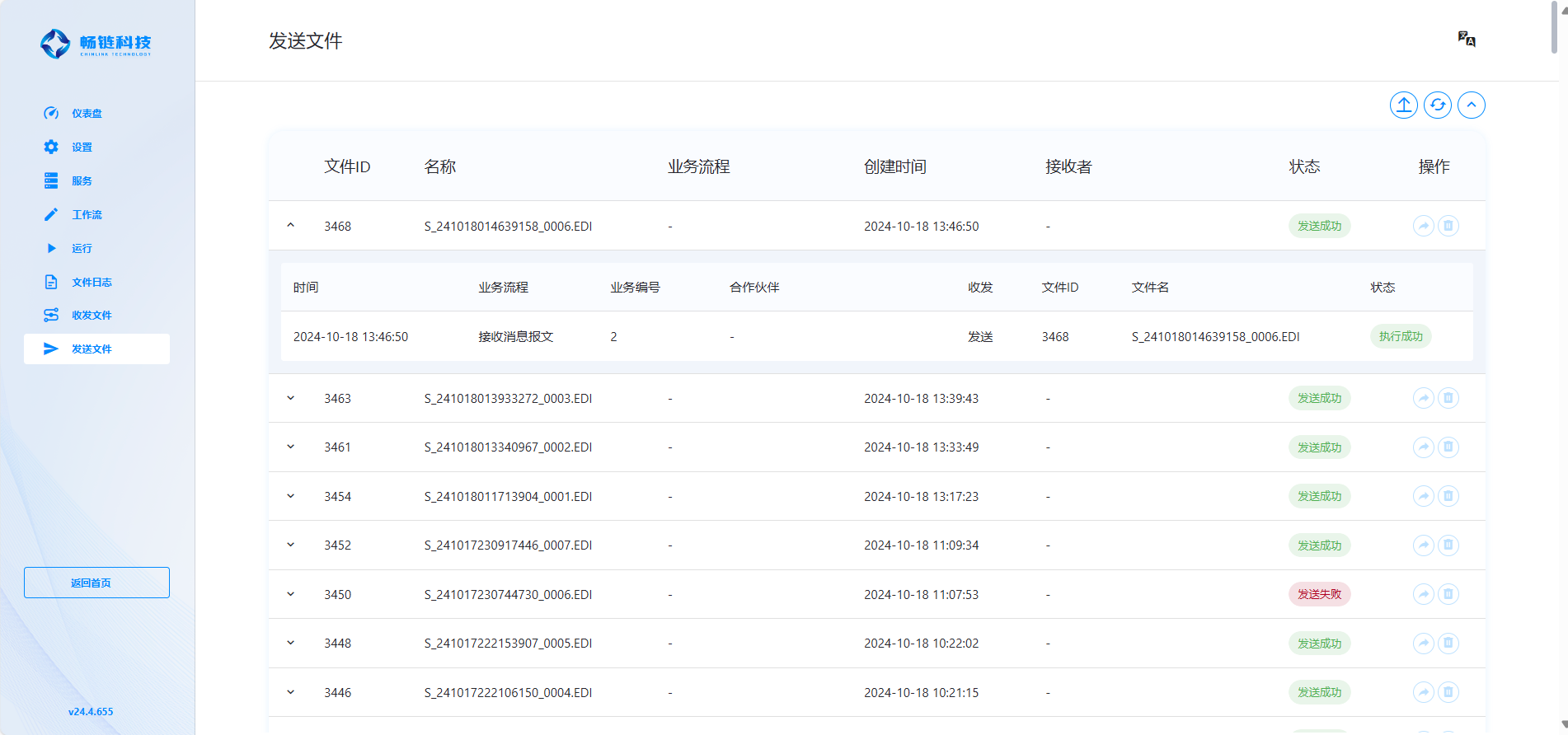Click the language translate icon
This screenshot has width=1568, height=735.
tap(1466, 39)
